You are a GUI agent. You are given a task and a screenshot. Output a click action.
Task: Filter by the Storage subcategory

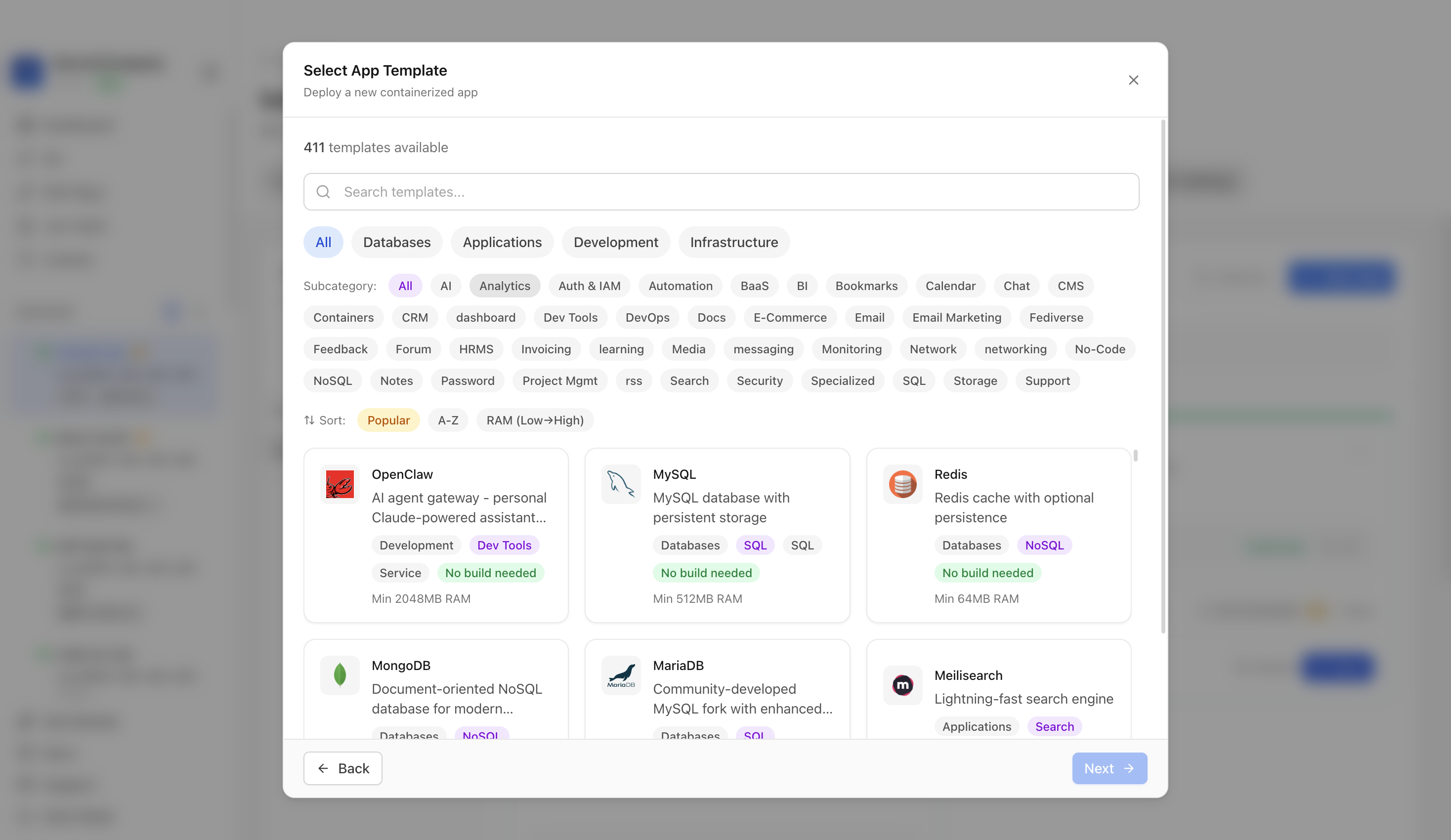click(975, 380)
